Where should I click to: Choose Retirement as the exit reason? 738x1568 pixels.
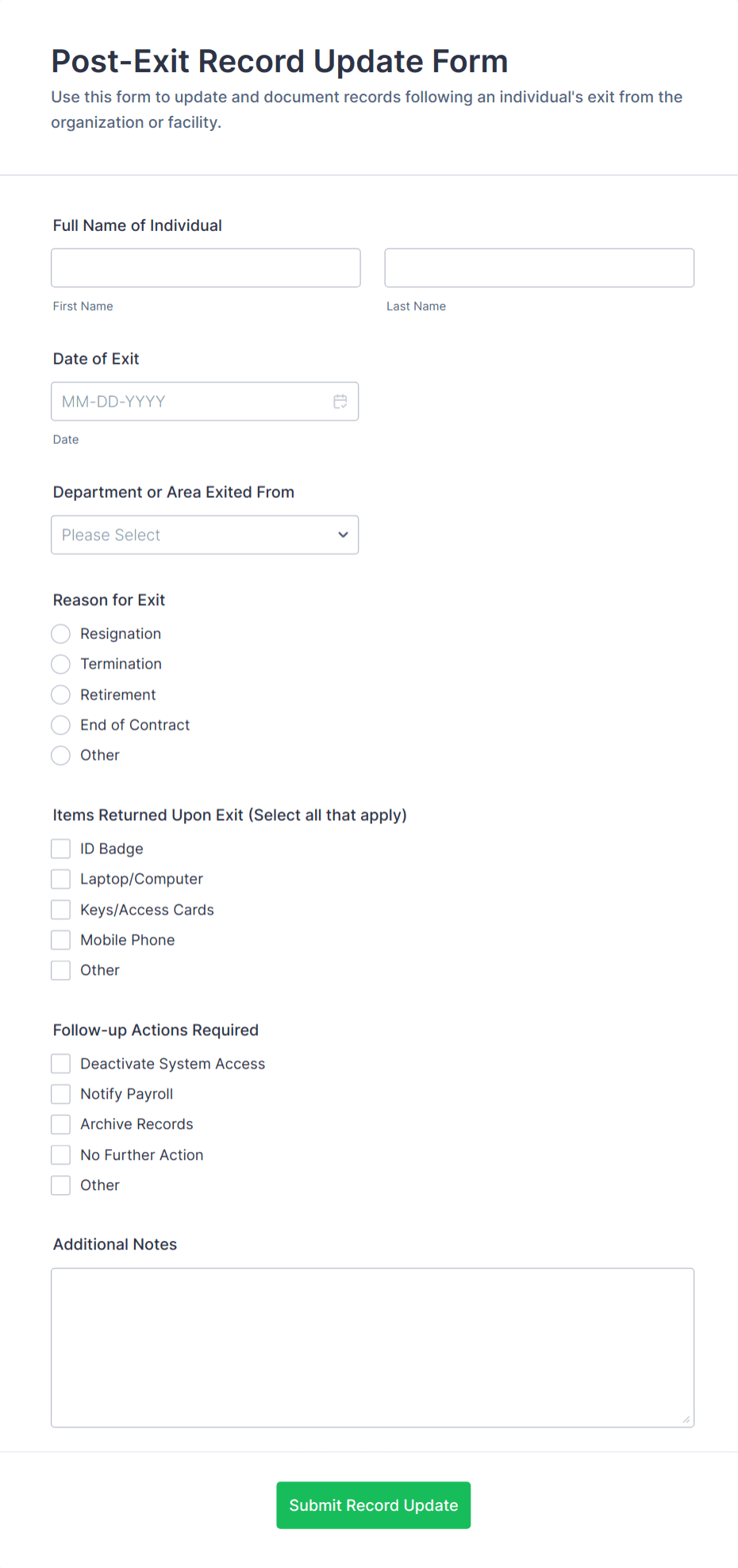click(60, 694)
